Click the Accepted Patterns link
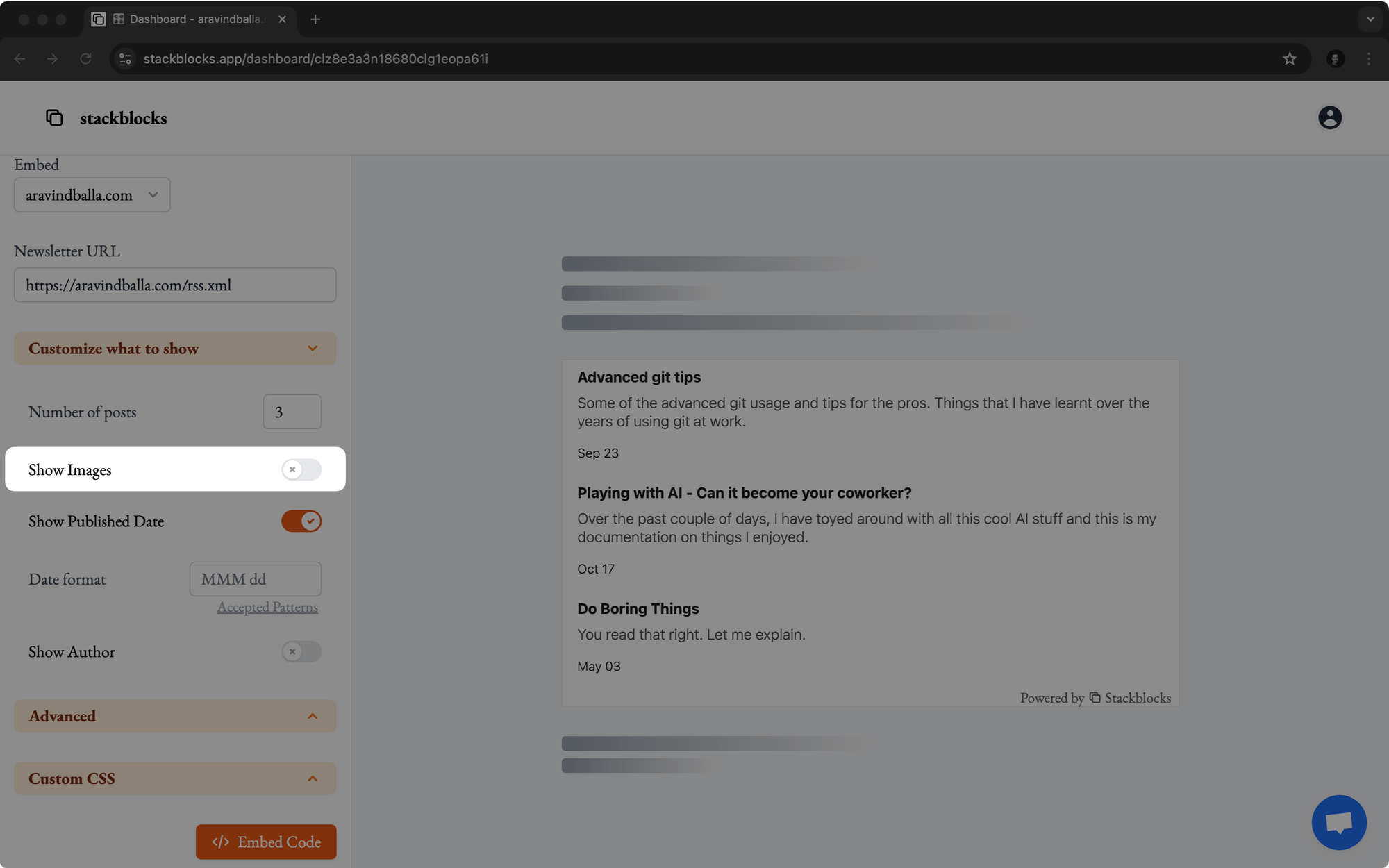This screenshot has height=868, width=1389. click(267, 607)
